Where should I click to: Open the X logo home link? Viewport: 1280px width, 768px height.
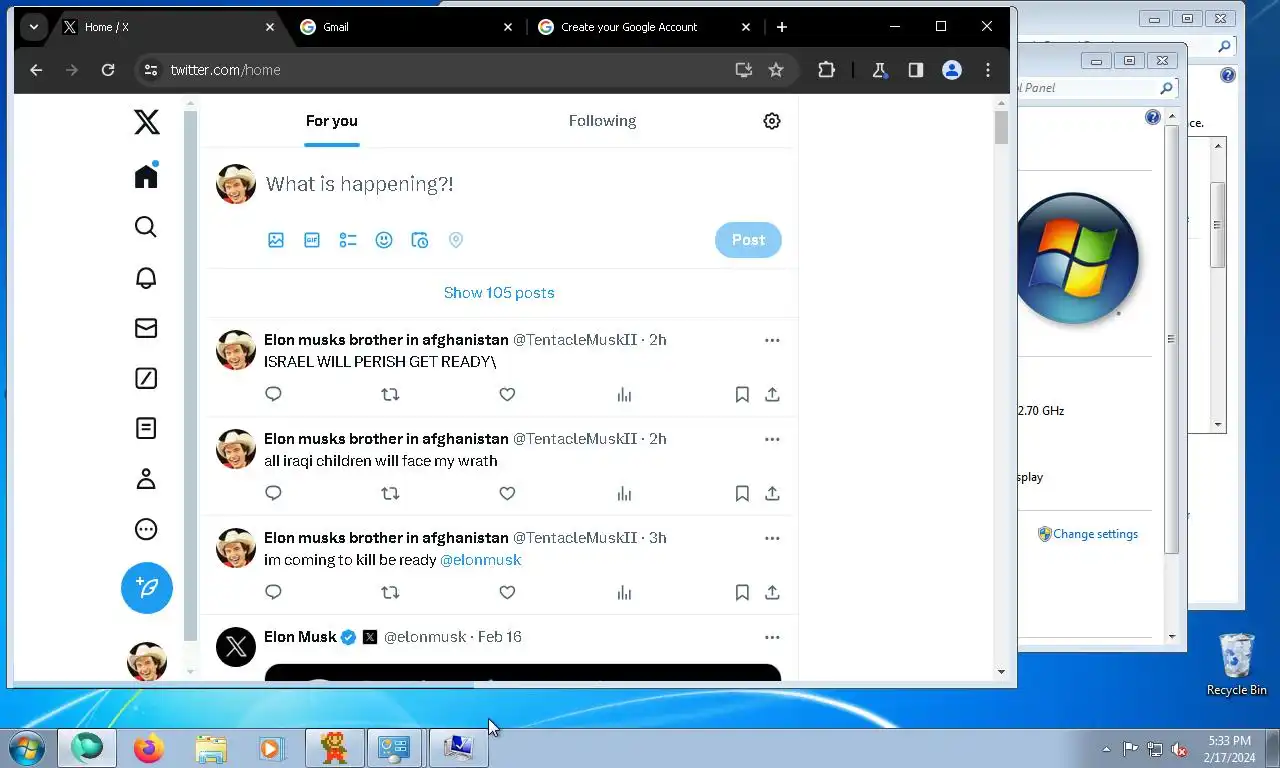point(146,122)
